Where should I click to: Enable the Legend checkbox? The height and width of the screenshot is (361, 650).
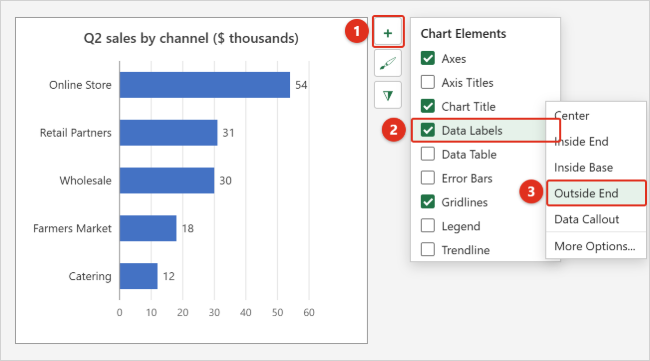[x=428, y=226]
